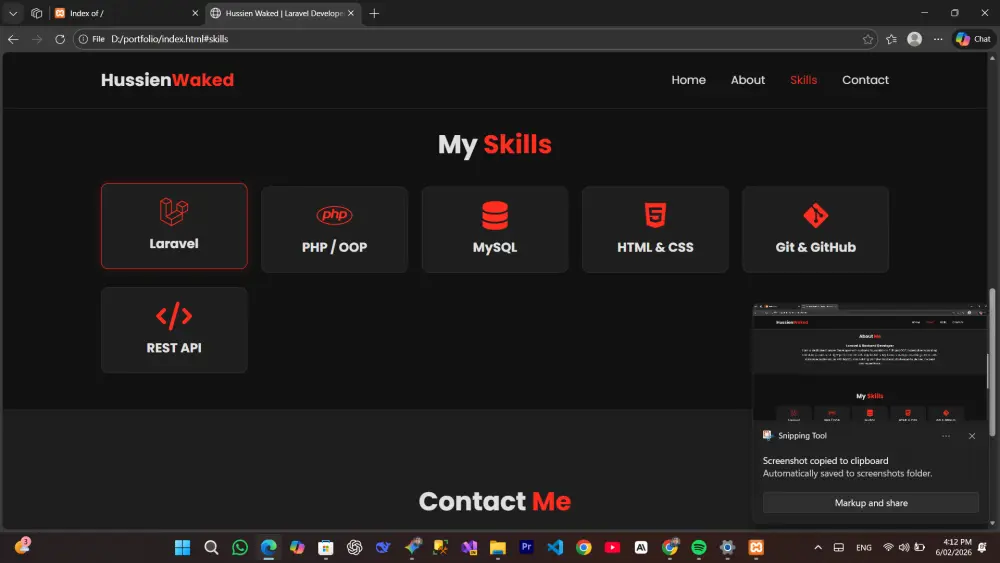The width and height of the screenshot is (1000, 563).
Task: Open Windows Settings gear in taskbar
Action: [x=727, y=547]
